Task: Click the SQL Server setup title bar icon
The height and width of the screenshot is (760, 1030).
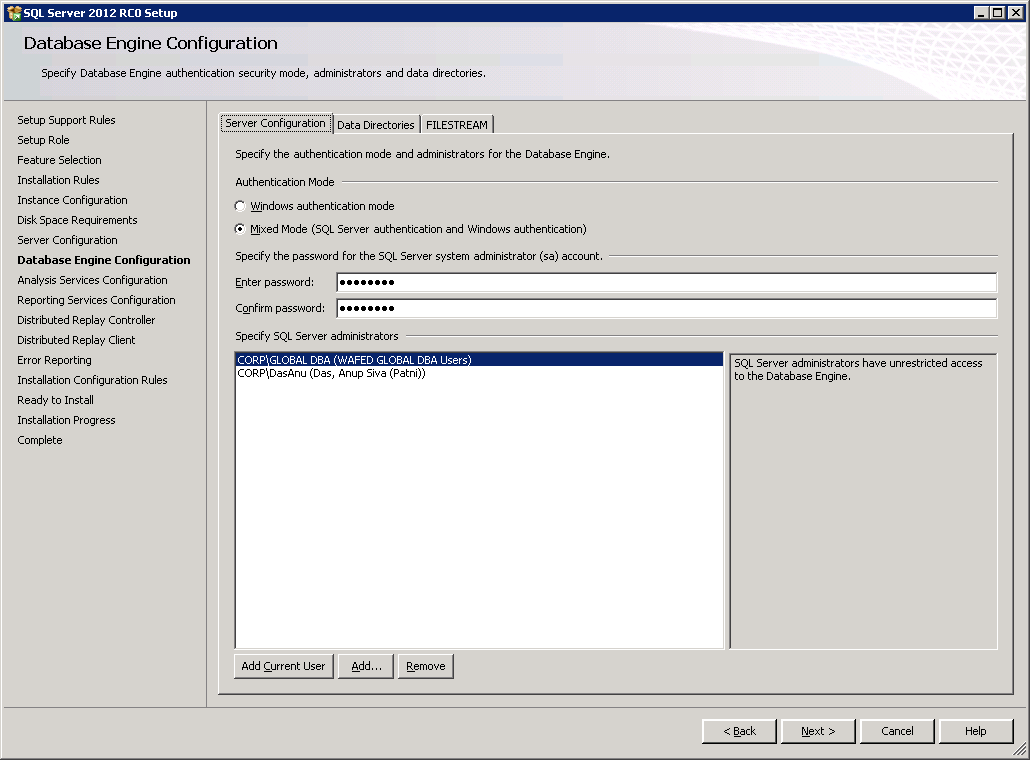Action: (13, 12)
